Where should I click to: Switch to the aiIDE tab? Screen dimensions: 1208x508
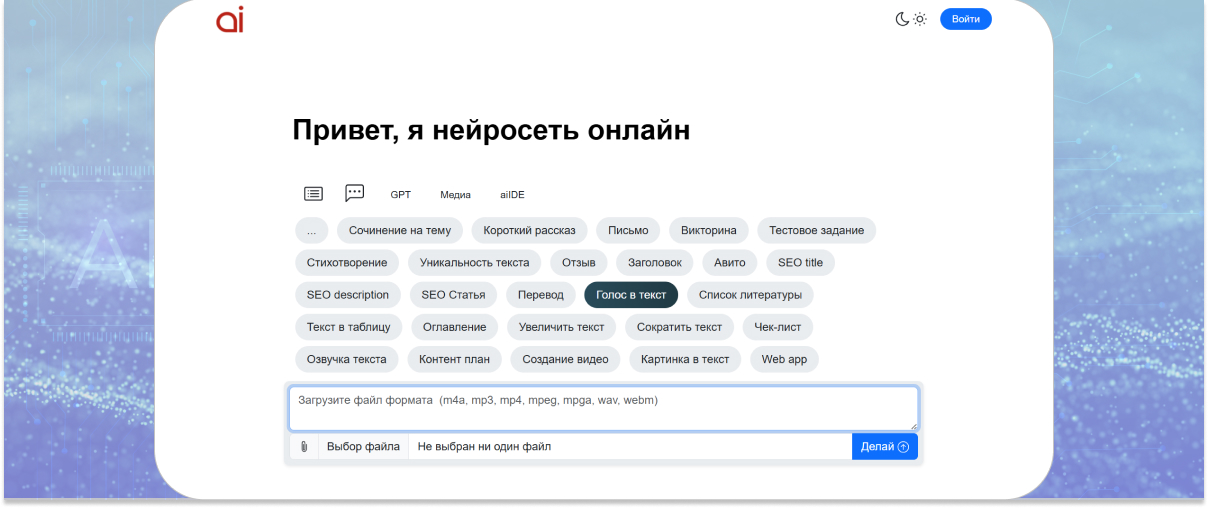[513, 195]
